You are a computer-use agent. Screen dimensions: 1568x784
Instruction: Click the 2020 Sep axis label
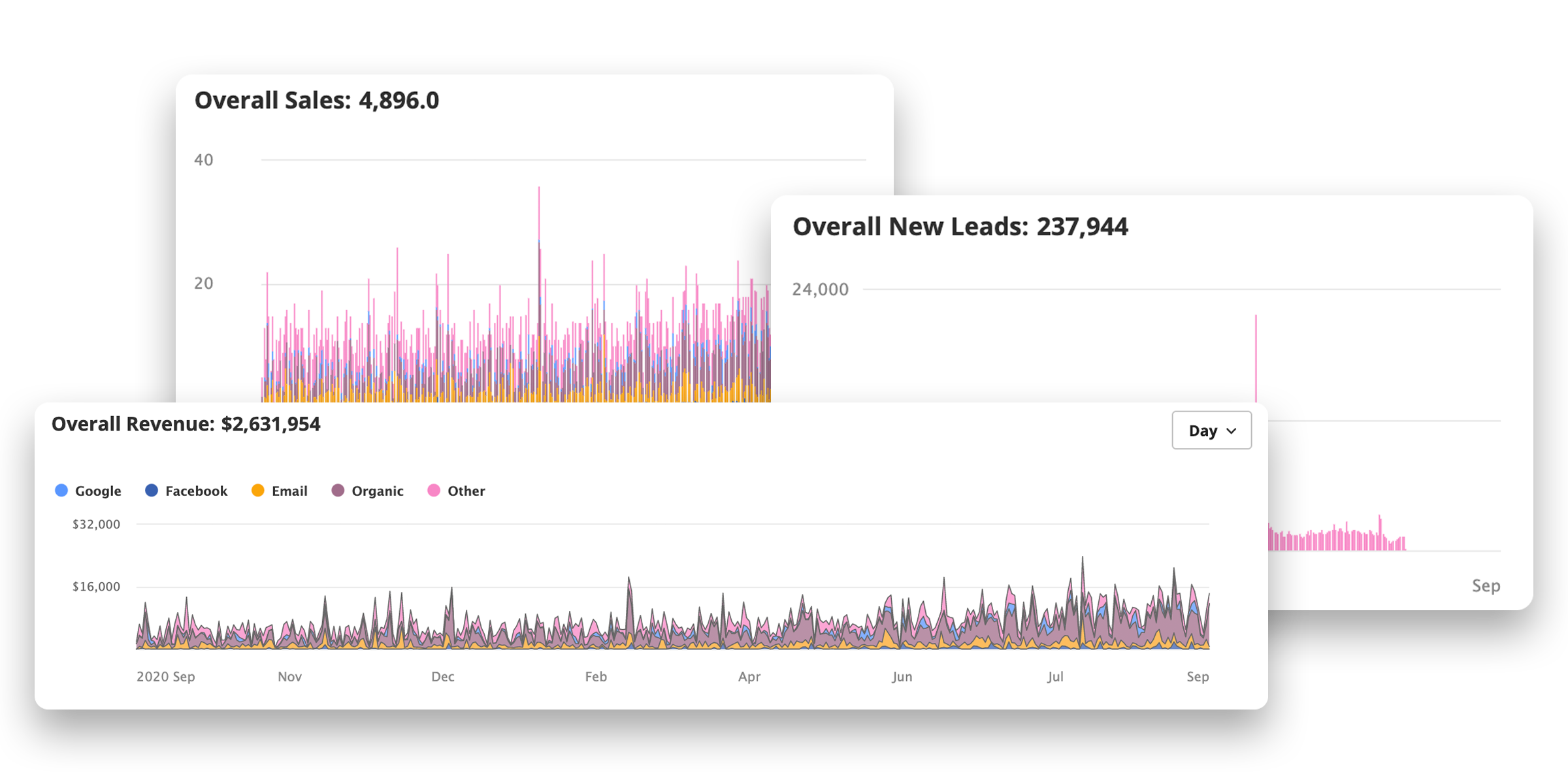click(x=165, y=676)
